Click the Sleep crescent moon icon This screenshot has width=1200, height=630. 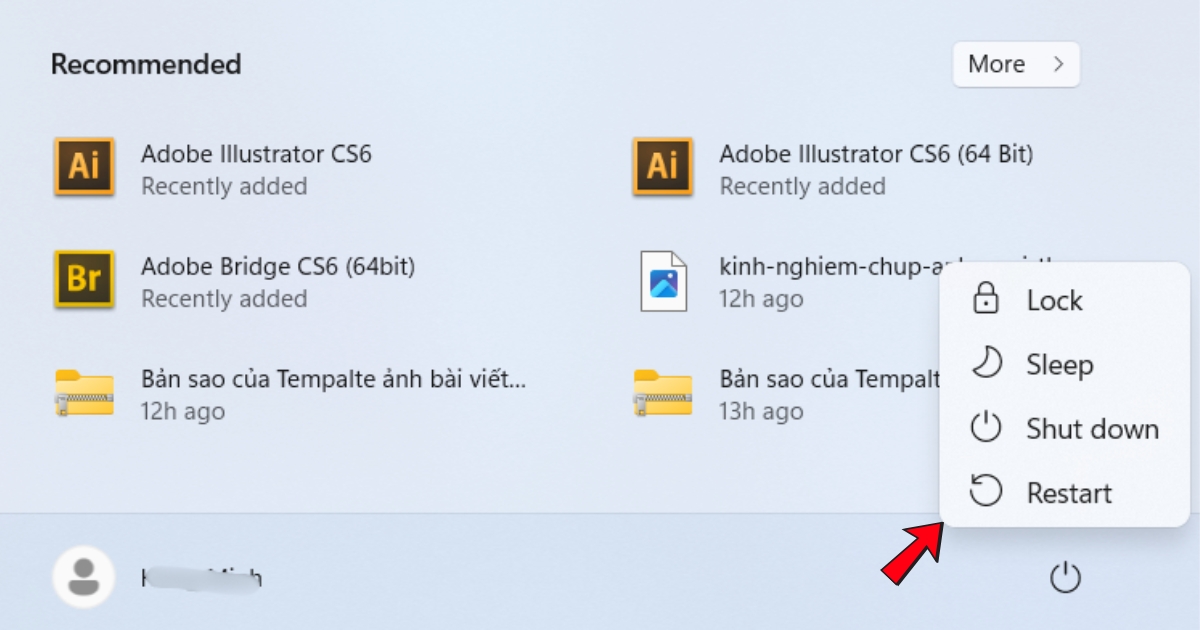click(x=986, y=364)
